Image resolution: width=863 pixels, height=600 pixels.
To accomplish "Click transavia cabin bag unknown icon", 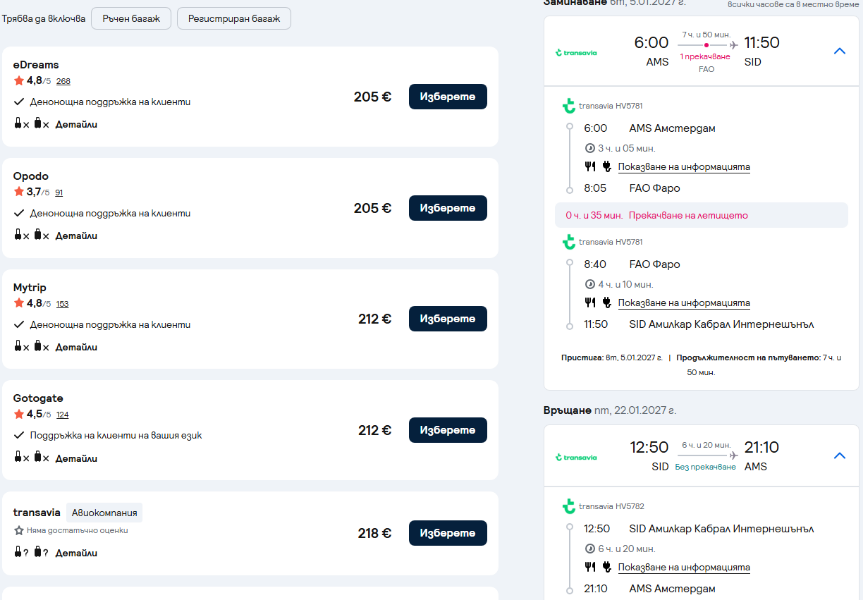I will [x=18, y=552].
